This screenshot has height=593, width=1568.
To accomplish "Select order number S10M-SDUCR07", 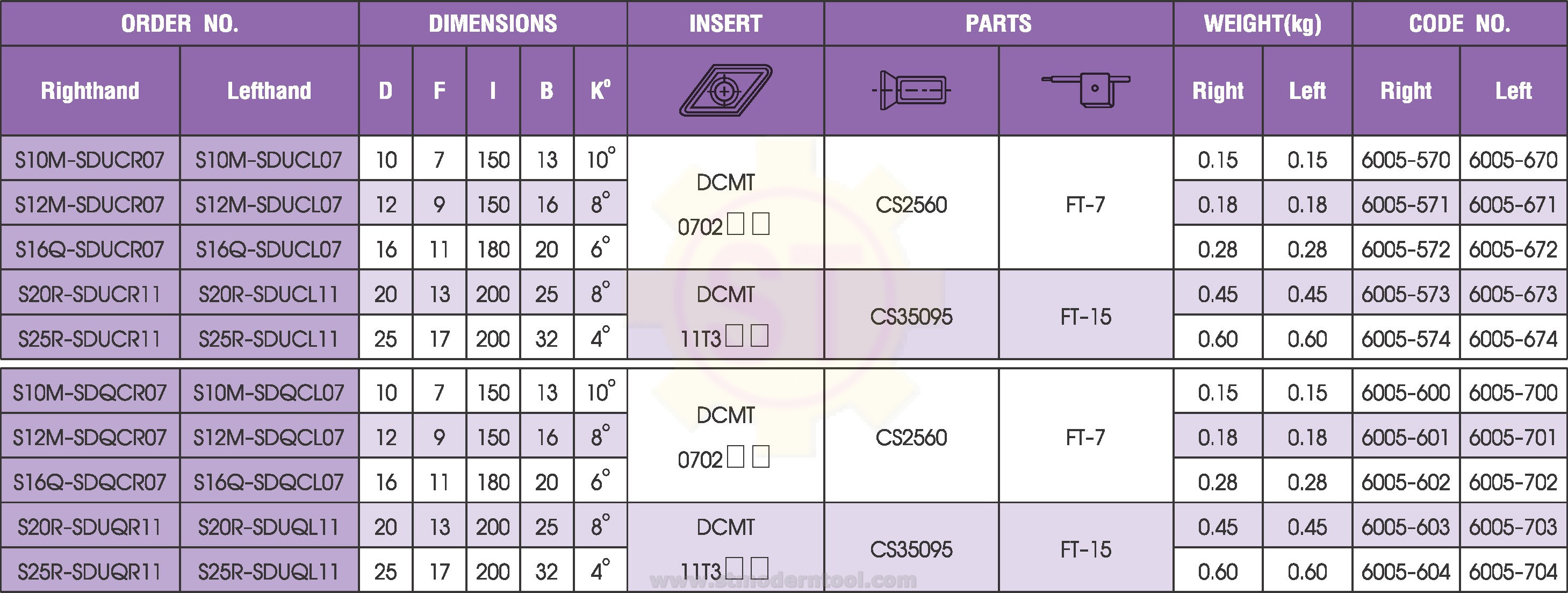I will tap(90, 160).
